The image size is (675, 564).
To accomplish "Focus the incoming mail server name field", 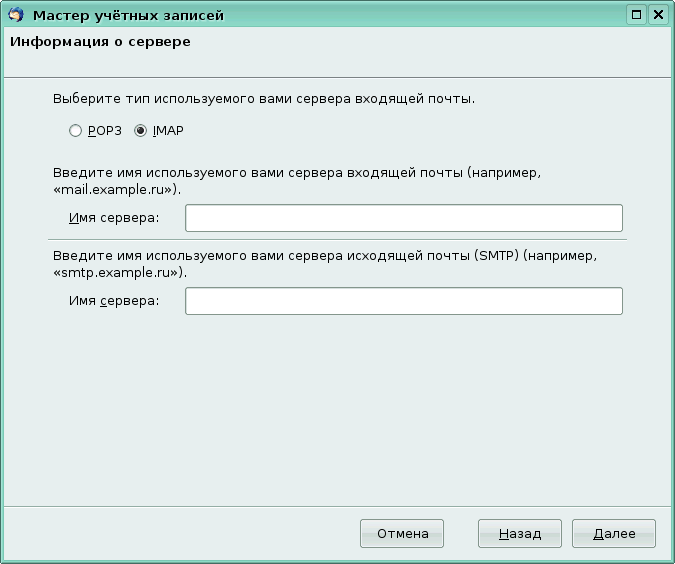I will tap(403, 218).
